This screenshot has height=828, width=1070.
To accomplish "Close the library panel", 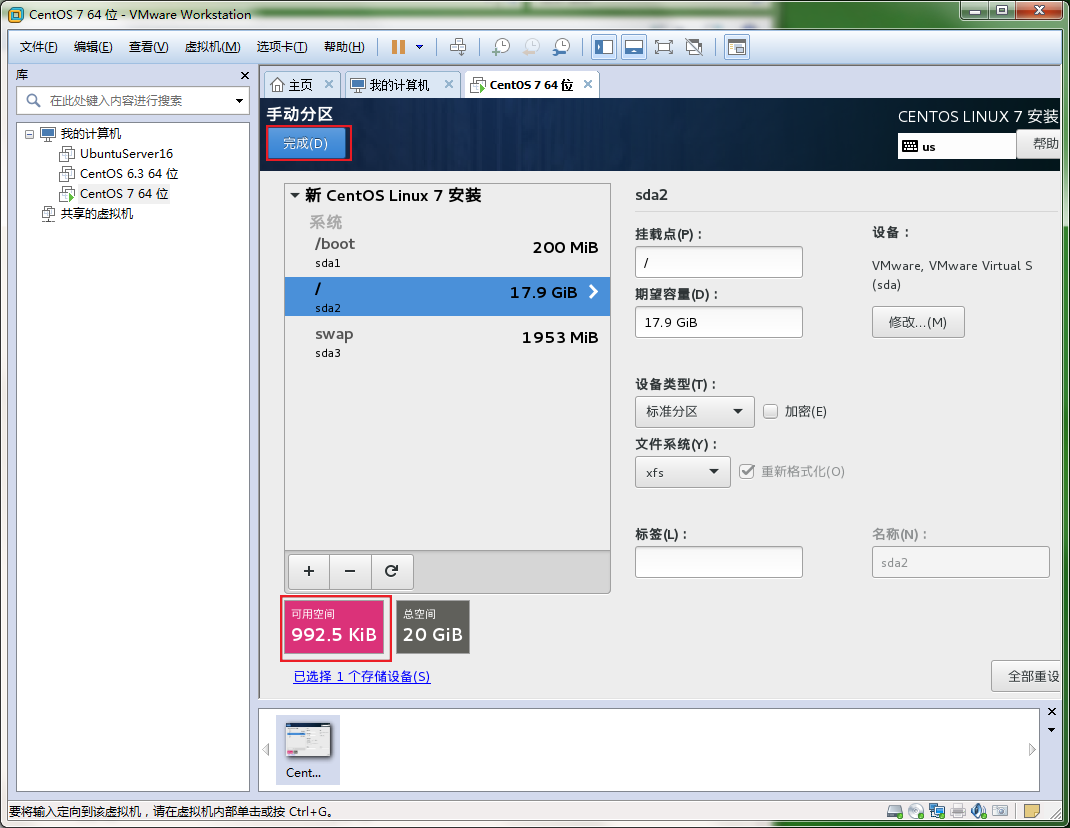I will point(244,75).
